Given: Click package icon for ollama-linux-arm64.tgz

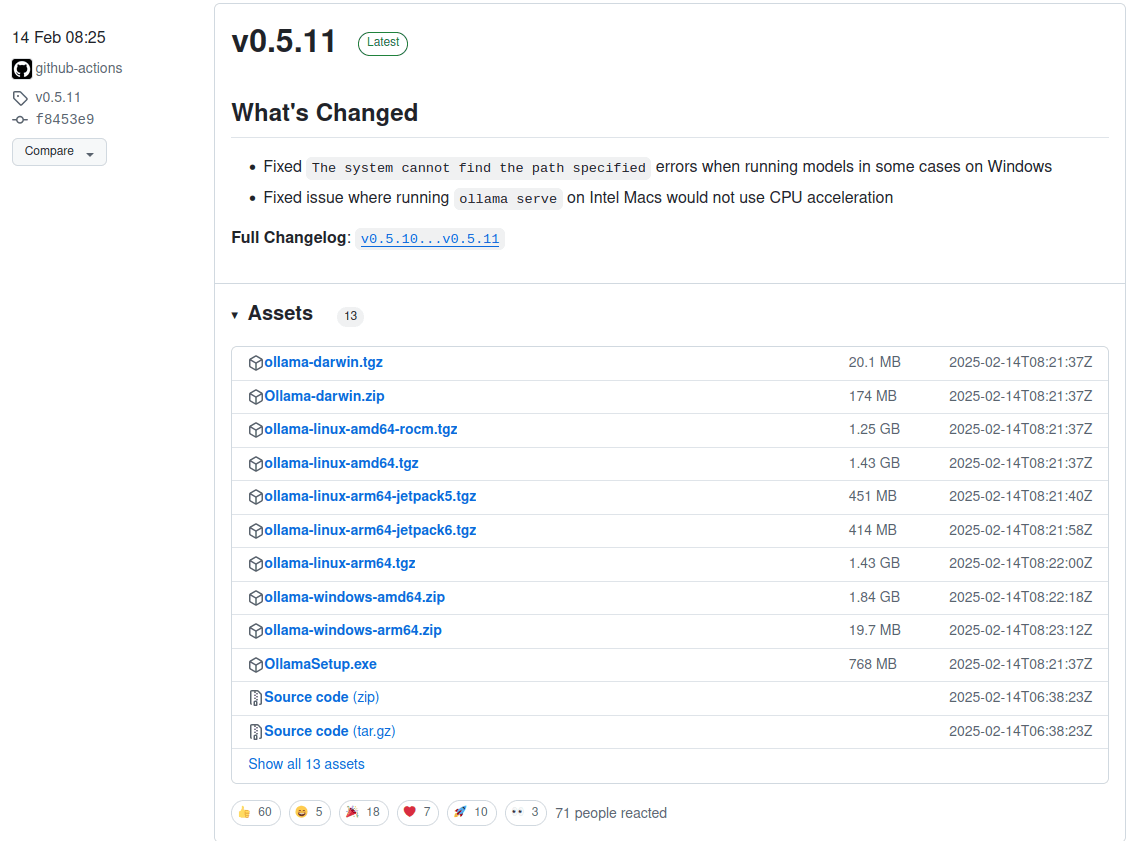Looking at the screenshot, I should (256, 565).
